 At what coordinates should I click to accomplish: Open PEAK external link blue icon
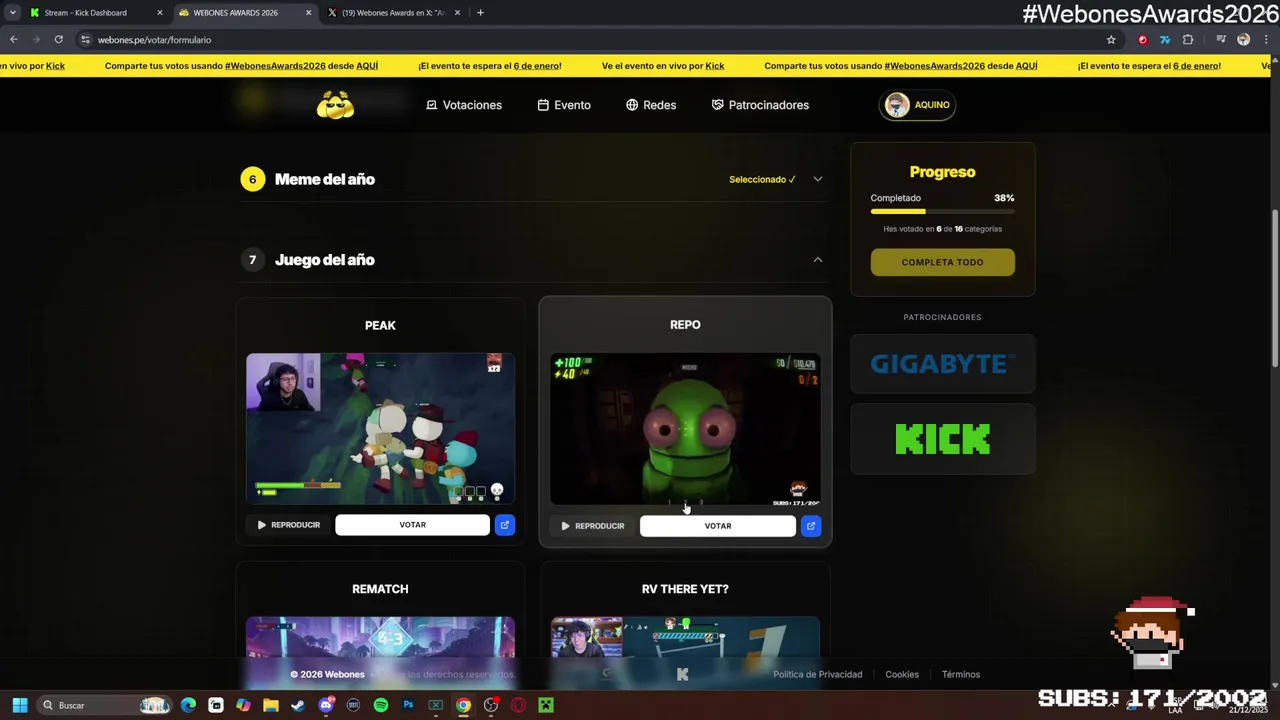pyautogui.click(x=505, y=525)
